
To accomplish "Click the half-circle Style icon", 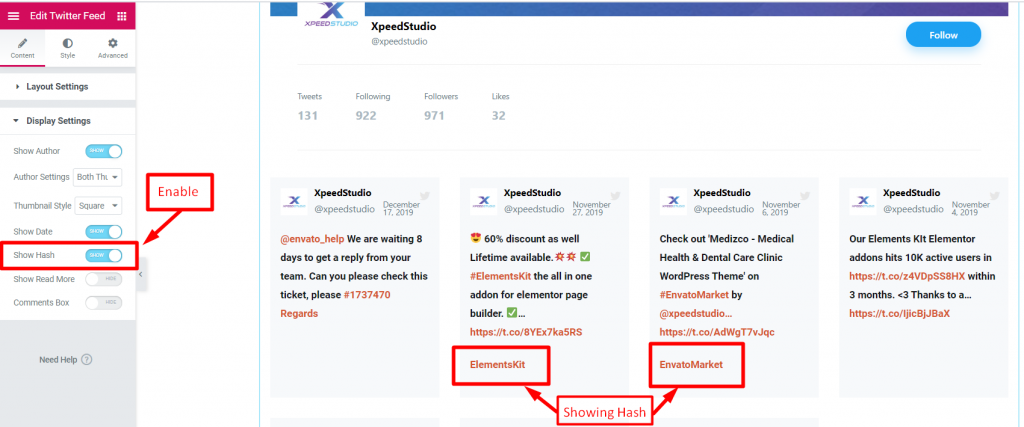I will click(x=67, y=43).
